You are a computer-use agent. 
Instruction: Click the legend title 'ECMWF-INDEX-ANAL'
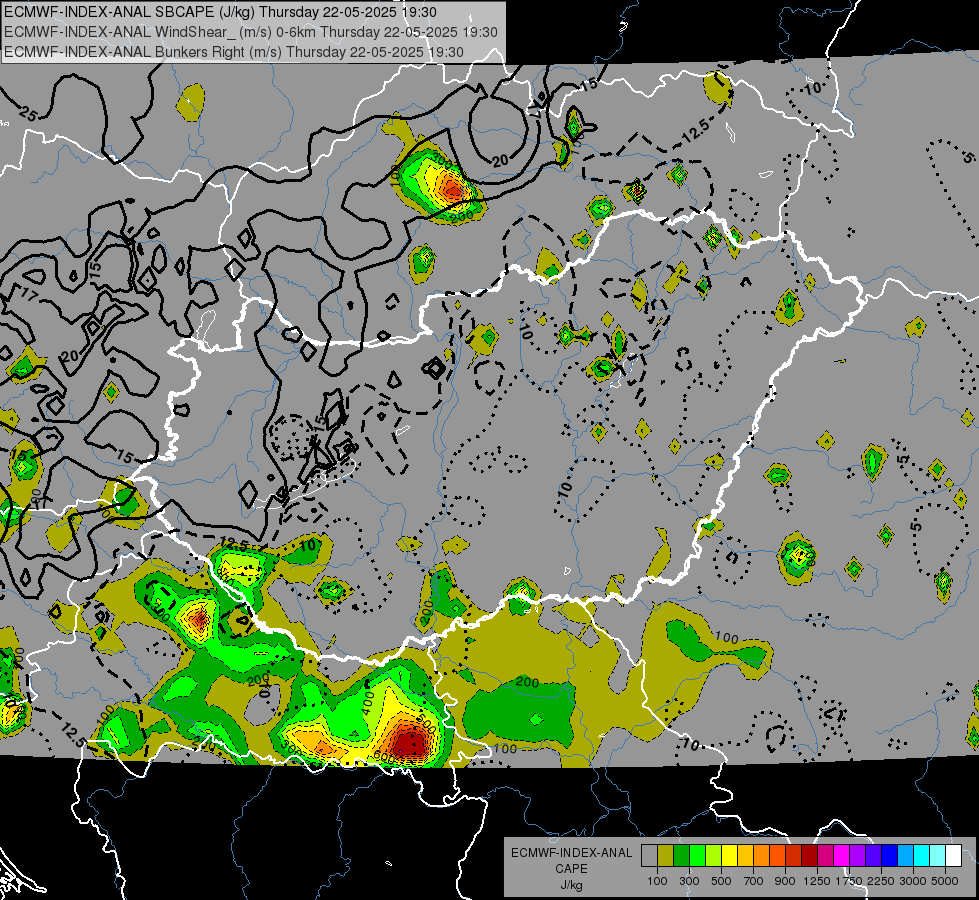(x=571, y=853)
